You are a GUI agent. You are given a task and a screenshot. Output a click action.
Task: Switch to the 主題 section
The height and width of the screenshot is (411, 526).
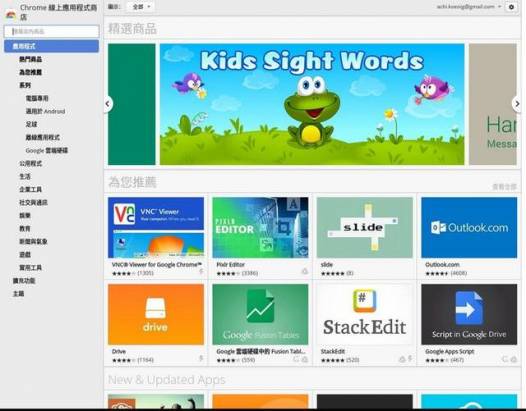(18, 294)
